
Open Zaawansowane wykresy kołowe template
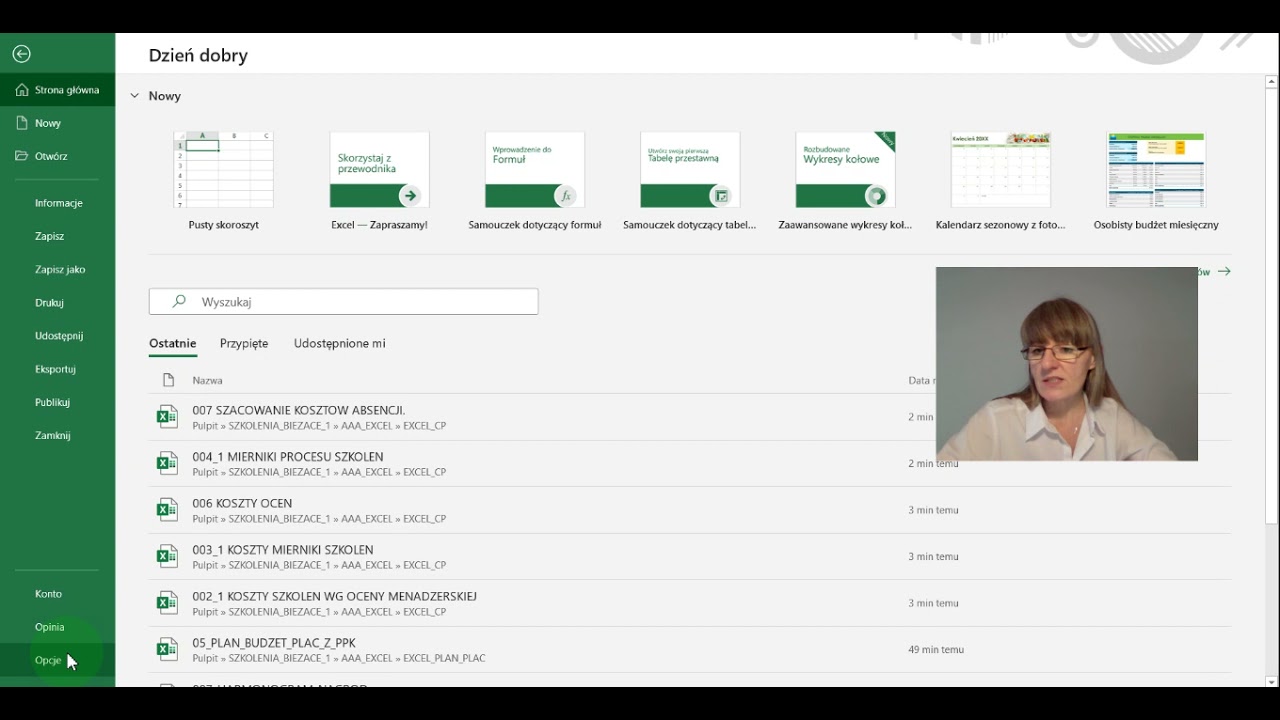(845, 181)
